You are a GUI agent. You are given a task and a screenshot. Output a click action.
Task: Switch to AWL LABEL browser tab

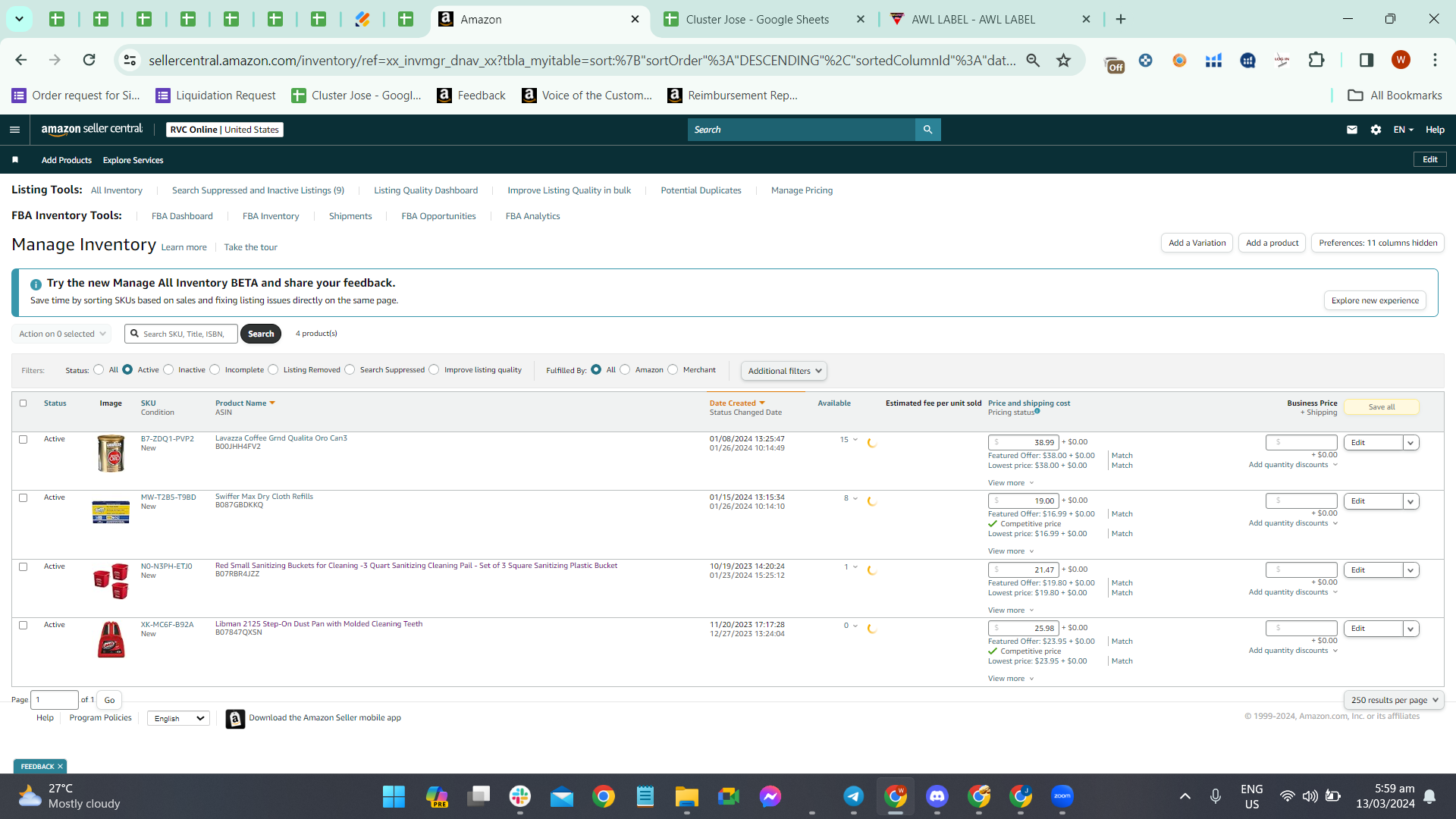point(973,20)
